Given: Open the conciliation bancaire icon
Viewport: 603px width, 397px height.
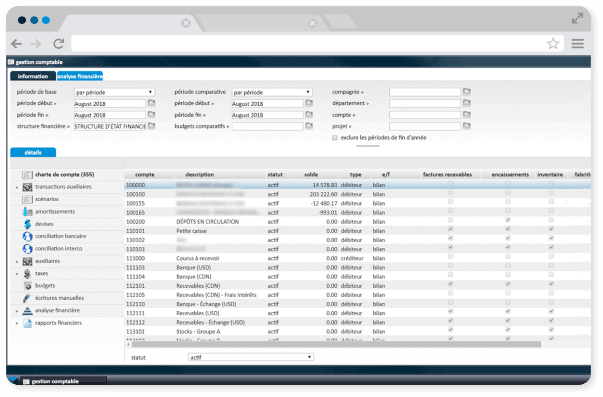Looking at the screenshot, I should [x=27, y=237].
